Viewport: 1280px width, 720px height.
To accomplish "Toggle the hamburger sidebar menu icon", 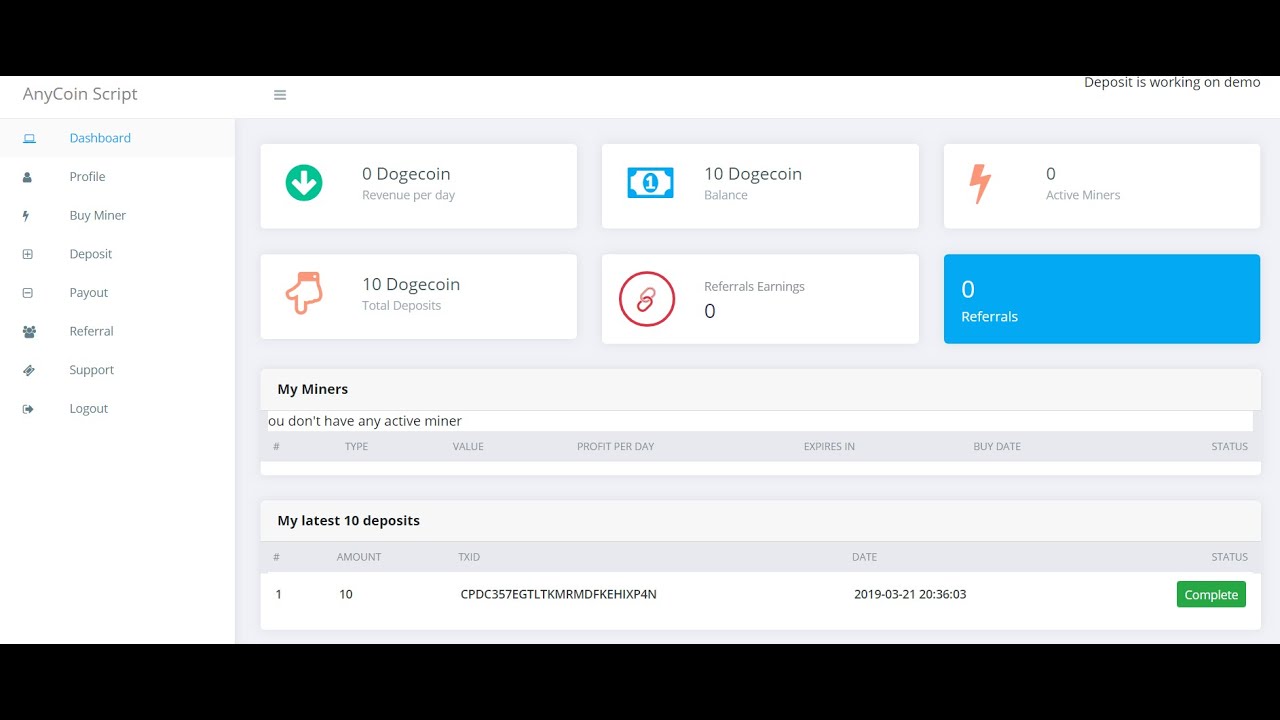I will pyautogui.click(x=280, y=95).
